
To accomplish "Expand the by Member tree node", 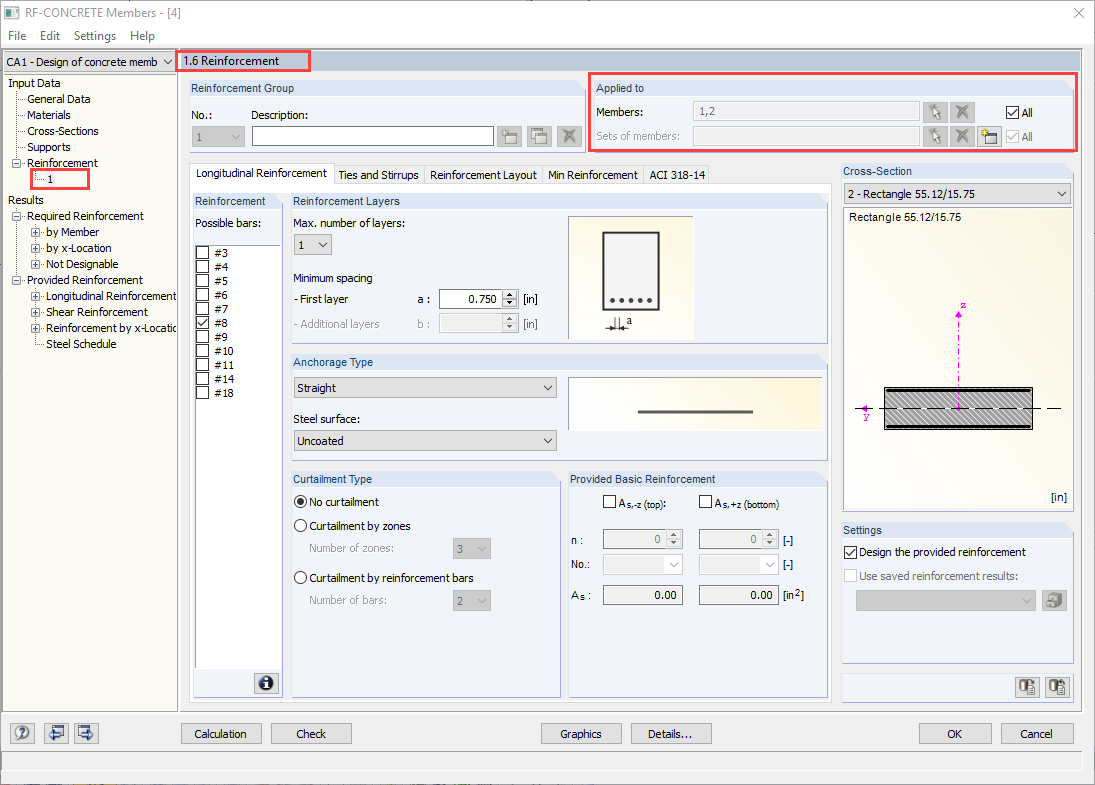I will click(x=36, y=232).
